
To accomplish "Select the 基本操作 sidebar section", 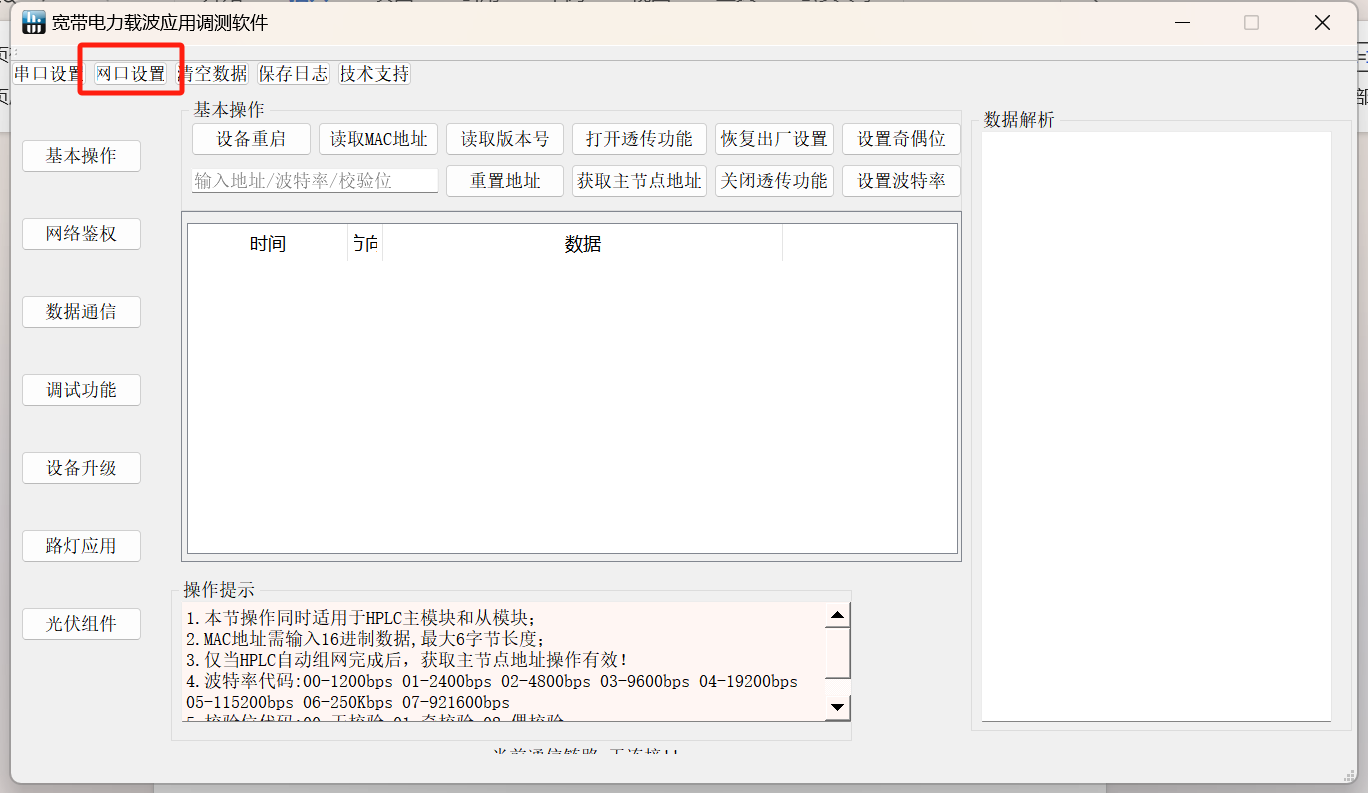I will (81, 155).
